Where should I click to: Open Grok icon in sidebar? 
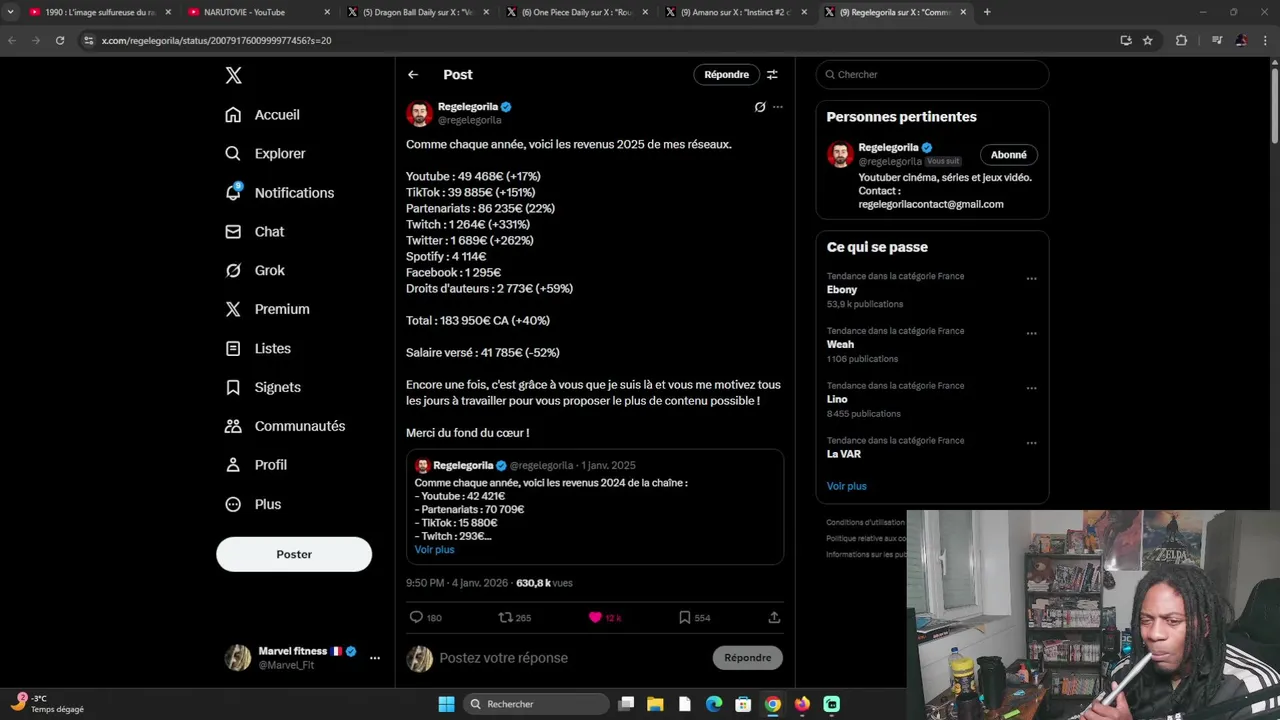[233, 270]
